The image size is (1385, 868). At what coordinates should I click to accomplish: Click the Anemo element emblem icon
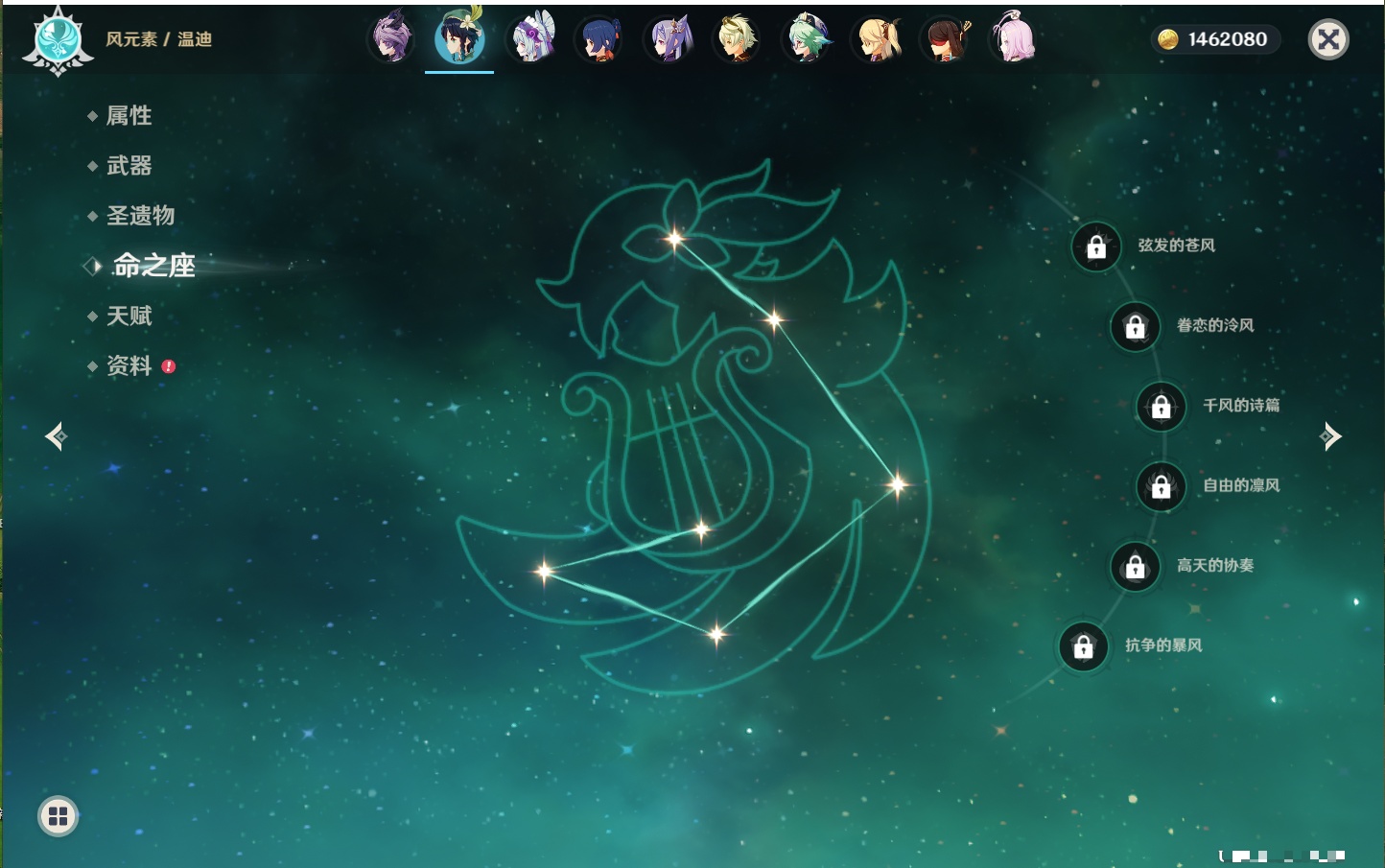[x=58, y=40]
